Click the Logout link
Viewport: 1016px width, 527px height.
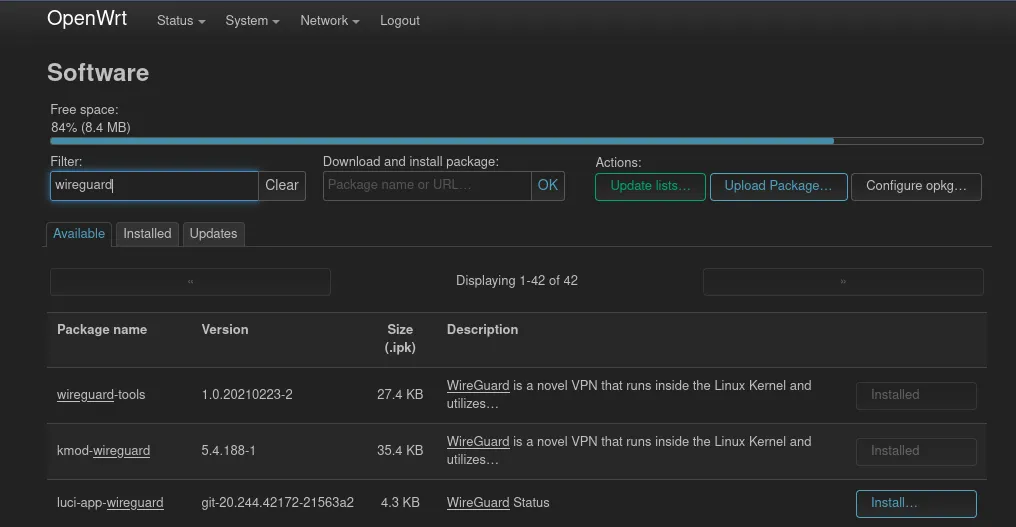tap(399, 21)
